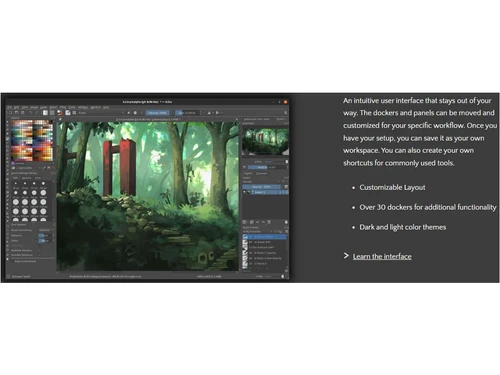Click the new document toolbar icon
The width and height of the screenshot is (500, 375).
click(x=10, y=113)
